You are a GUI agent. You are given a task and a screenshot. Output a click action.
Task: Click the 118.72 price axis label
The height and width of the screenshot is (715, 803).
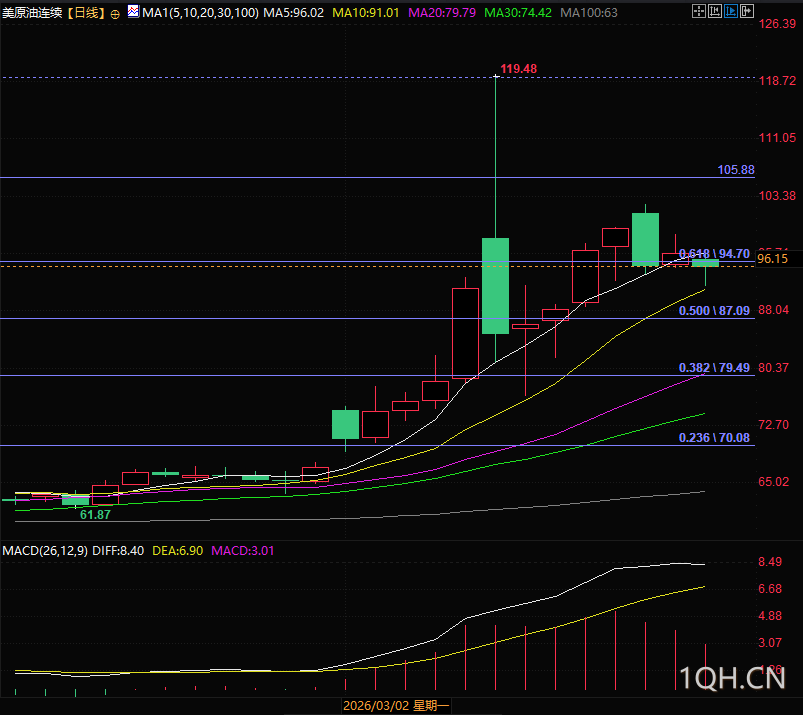pos(777,80)
